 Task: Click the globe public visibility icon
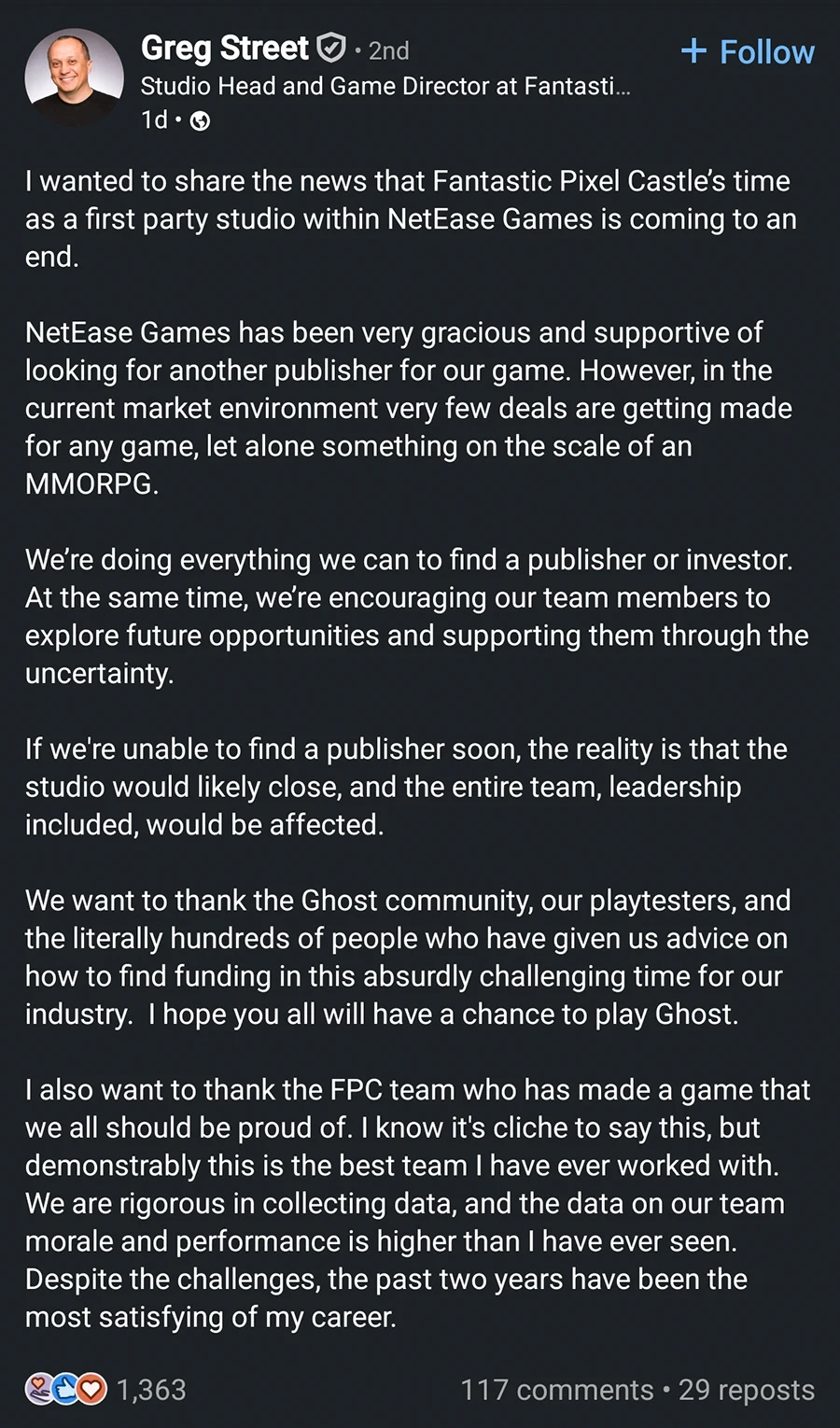click(x=200, y=121)
